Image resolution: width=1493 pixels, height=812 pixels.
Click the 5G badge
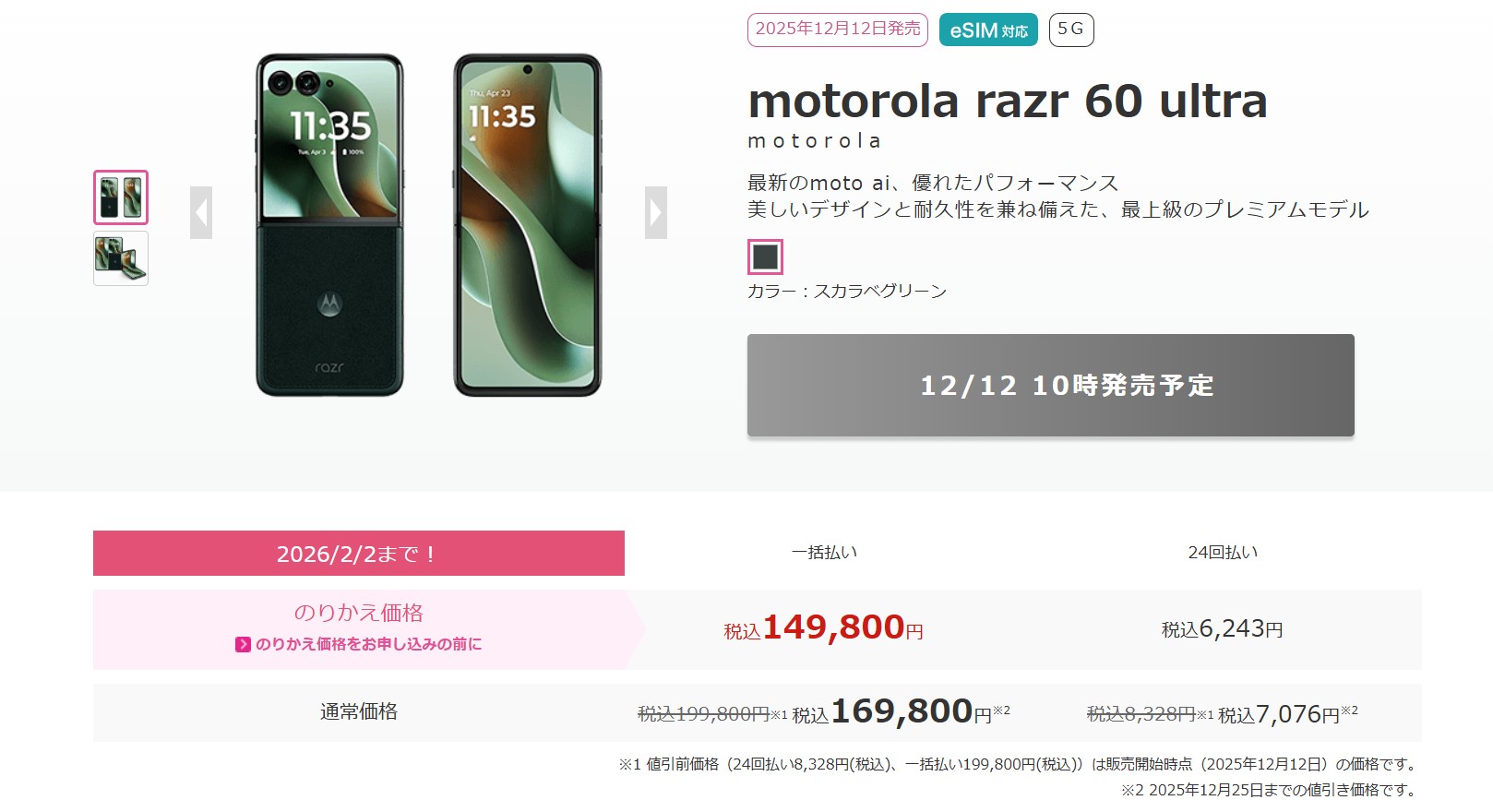[1071, 30]
